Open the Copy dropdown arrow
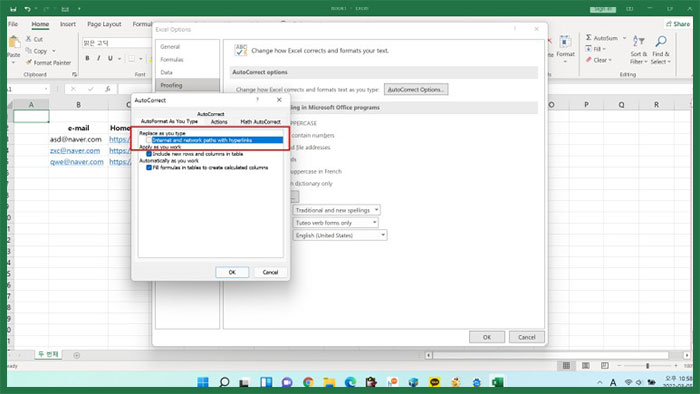Screen dimensions: 700x394 (x=54, y=51)
